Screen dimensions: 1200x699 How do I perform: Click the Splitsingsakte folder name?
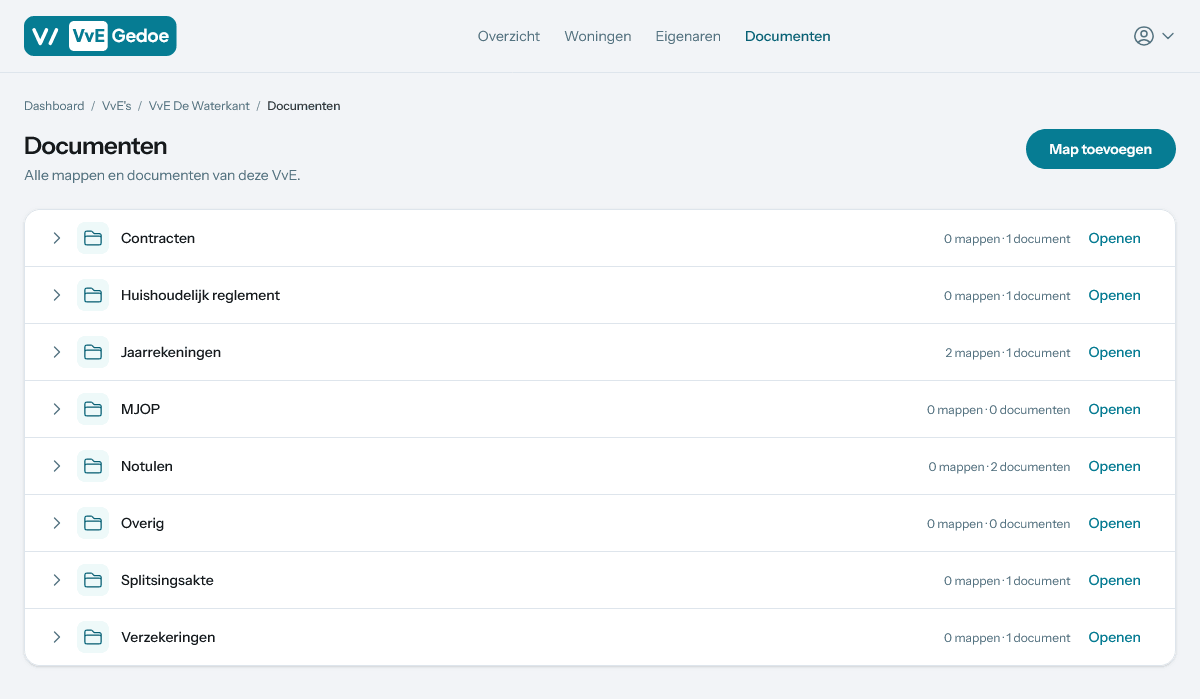(x=167, y=580)
